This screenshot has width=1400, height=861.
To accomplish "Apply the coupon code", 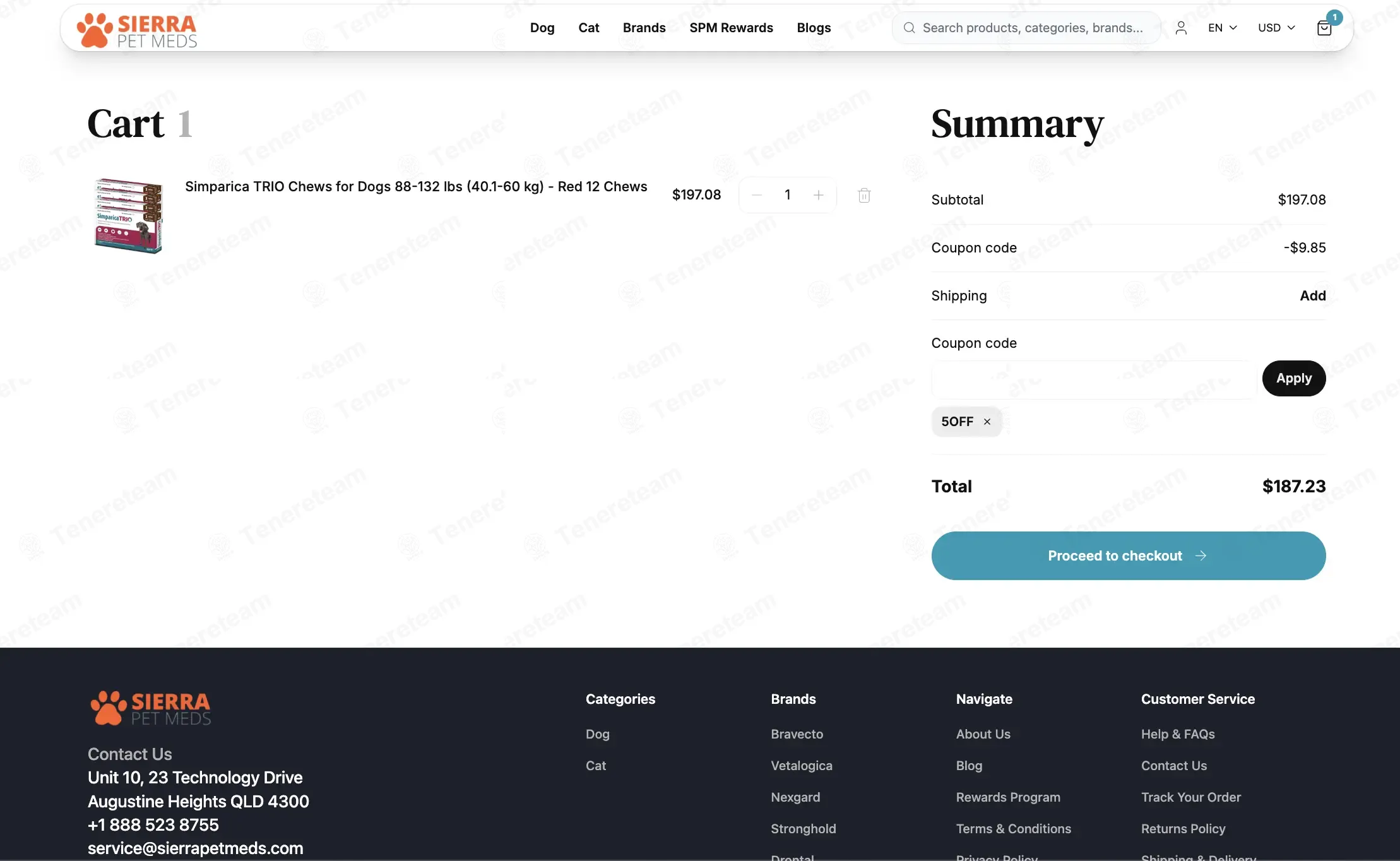I will [1294, 379].
